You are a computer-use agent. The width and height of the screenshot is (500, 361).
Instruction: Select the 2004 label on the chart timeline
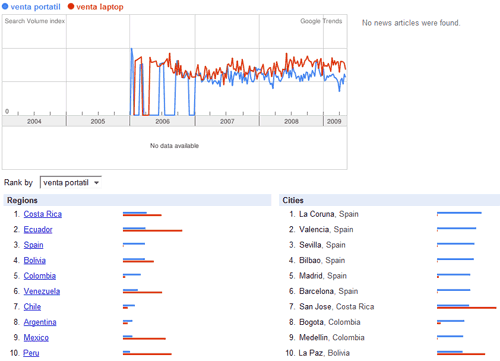click(34, 121)
